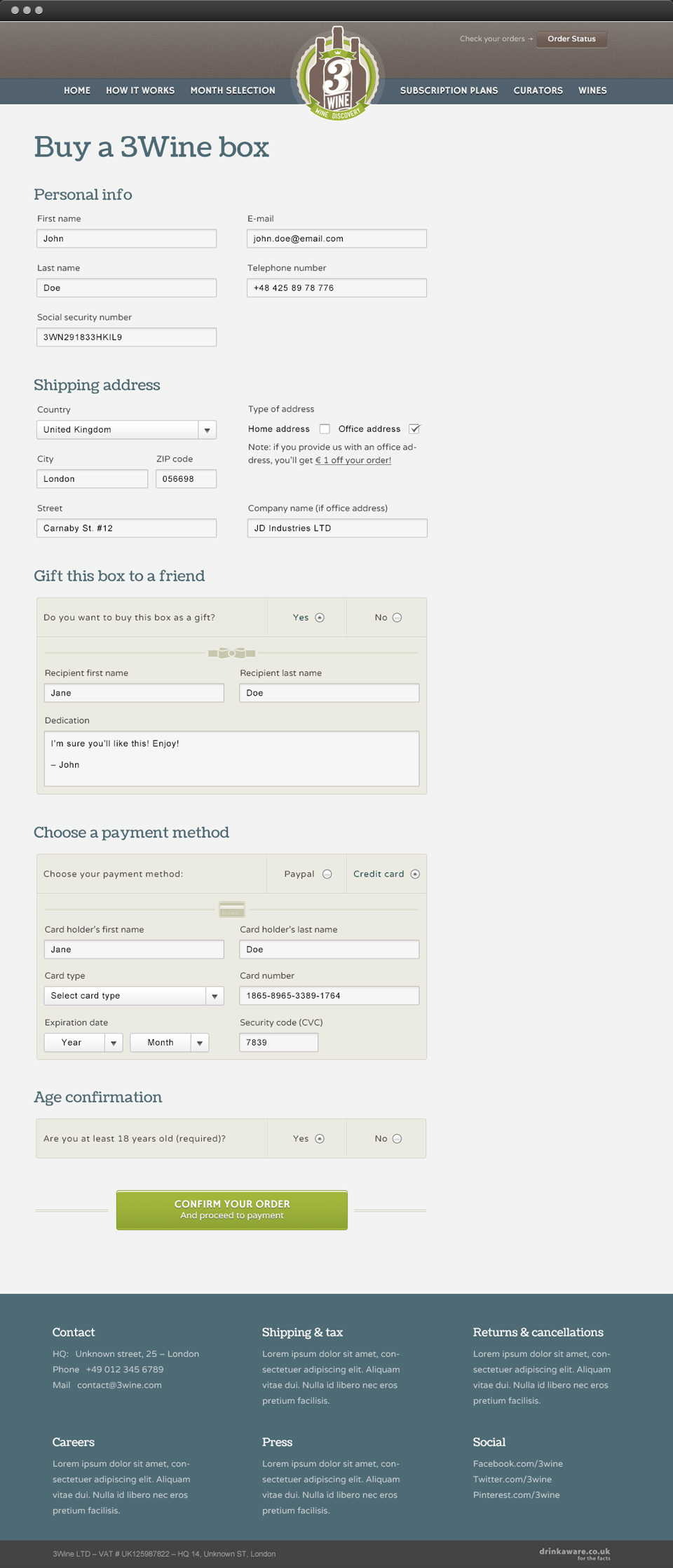Screen dimensions: 673x1568
Task: Open CURATORS navigation item
Action: pyautogui.click(x=538, y=90)
